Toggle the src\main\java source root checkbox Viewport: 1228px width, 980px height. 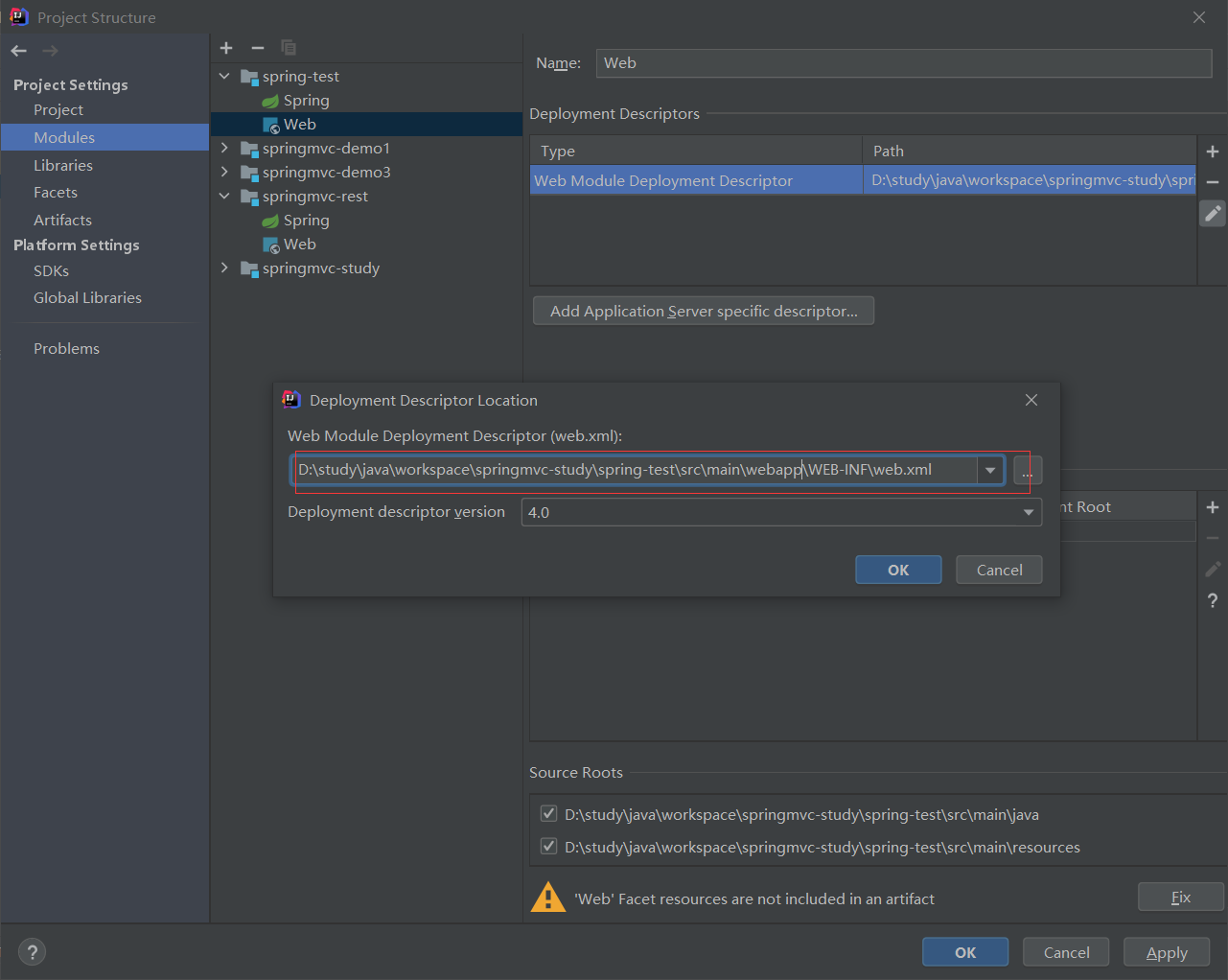tap(548, 814)
